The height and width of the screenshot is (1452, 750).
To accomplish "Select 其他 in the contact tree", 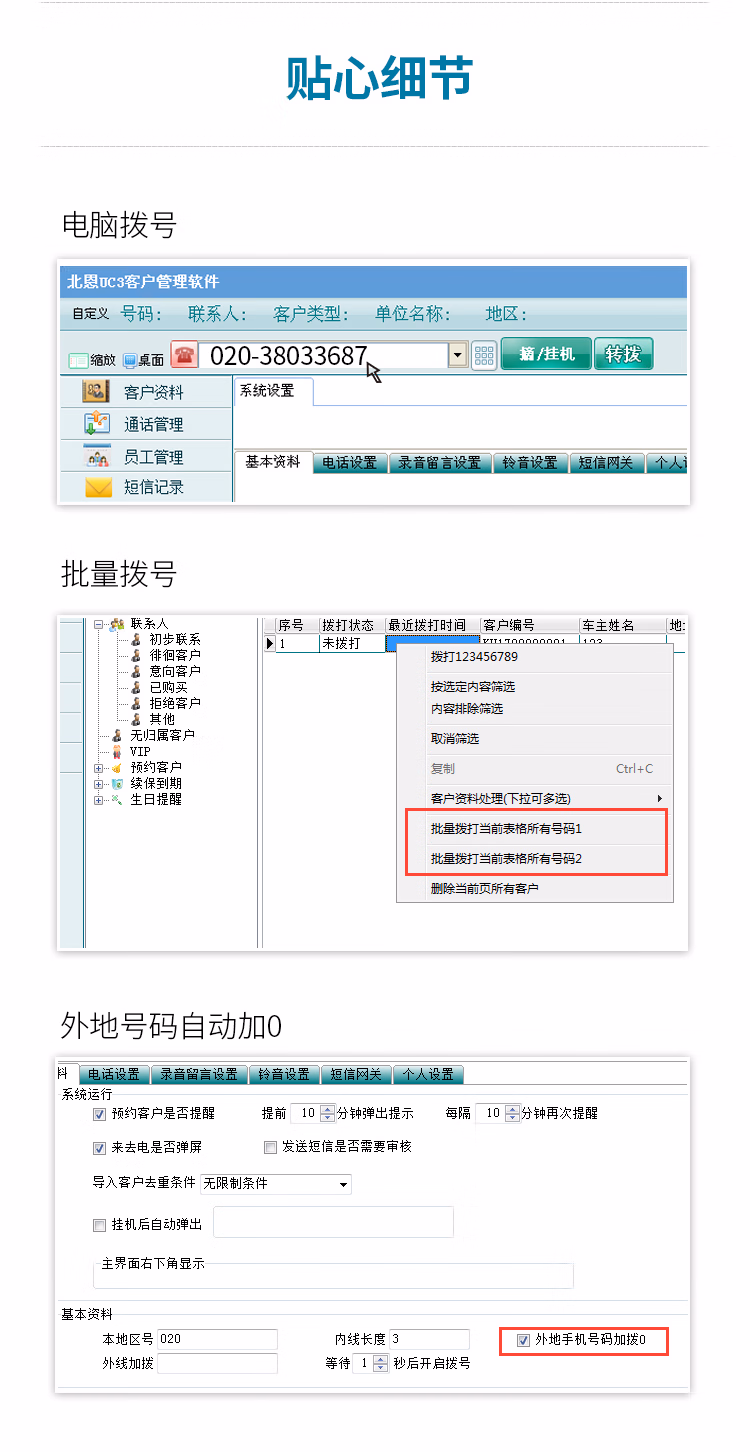I will [162, 719].
